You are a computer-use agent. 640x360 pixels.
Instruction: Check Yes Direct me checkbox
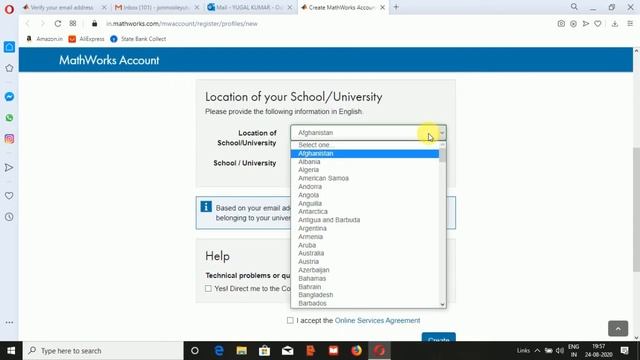click(x=208, y=289)
